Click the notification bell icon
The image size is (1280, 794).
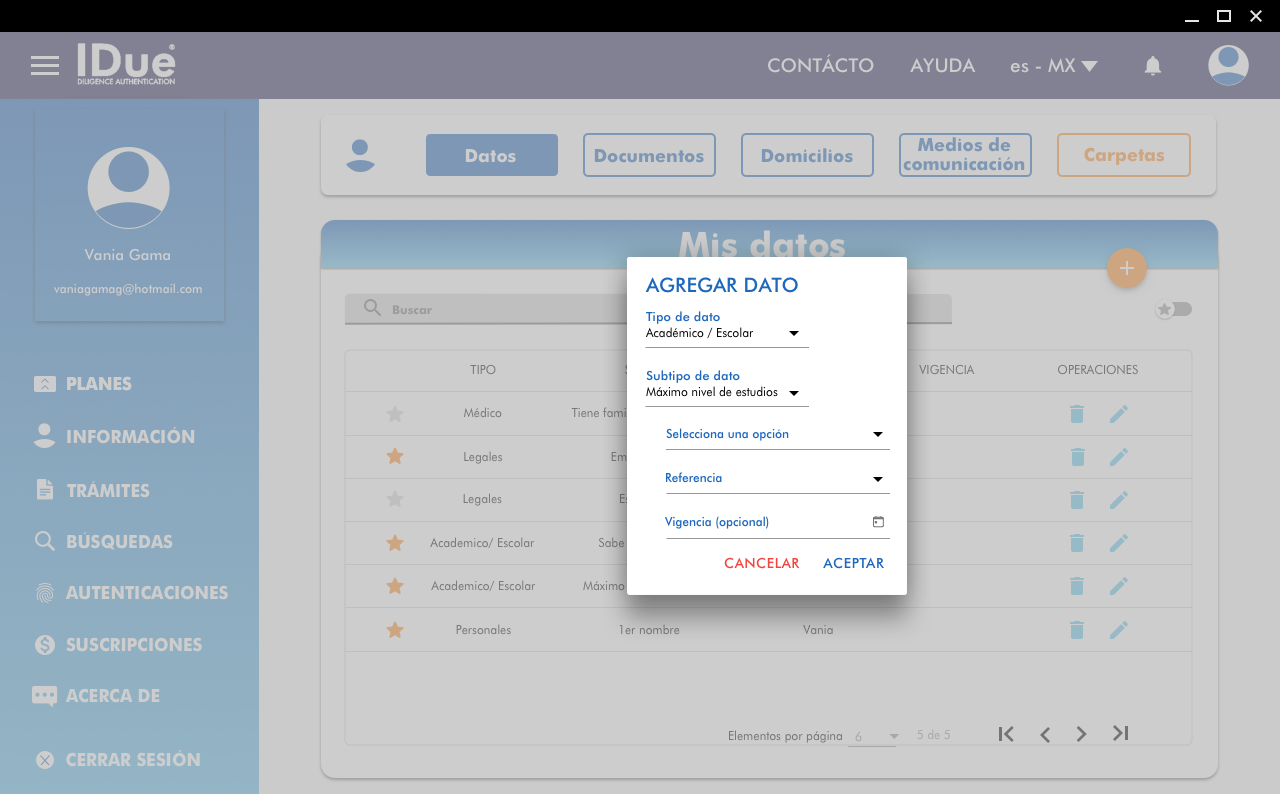(x=1153, y=66)
